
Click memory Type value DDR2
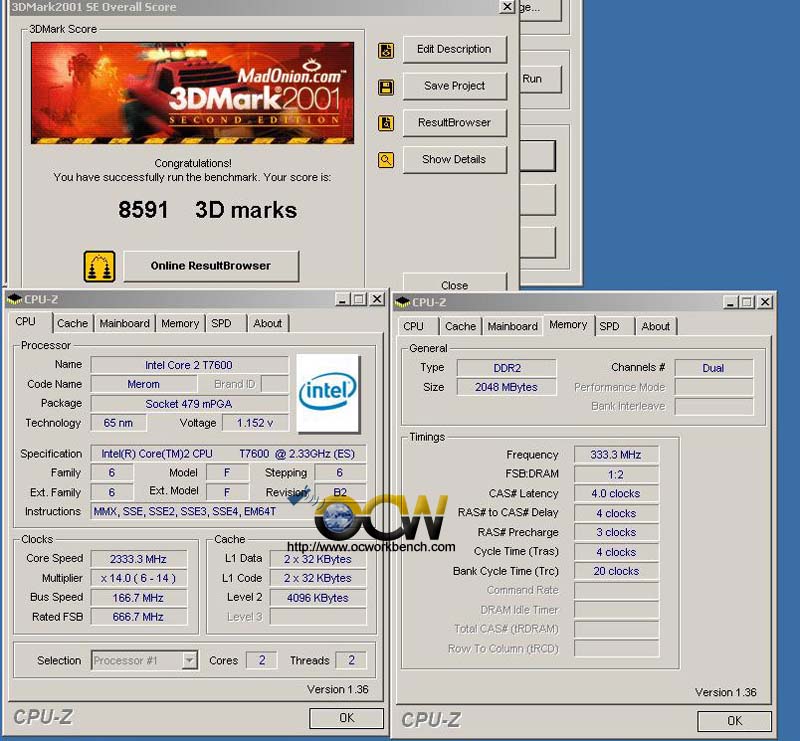[507, 368]
